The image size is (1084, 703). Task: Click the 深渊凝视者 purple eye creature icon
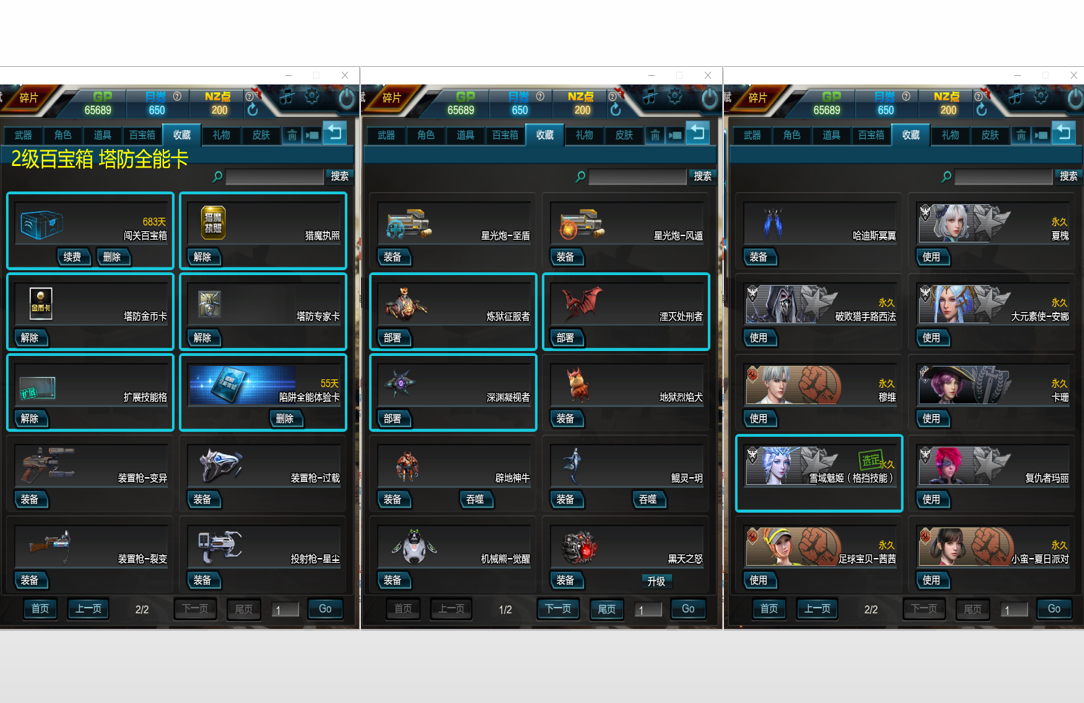[x=400, y=383]
